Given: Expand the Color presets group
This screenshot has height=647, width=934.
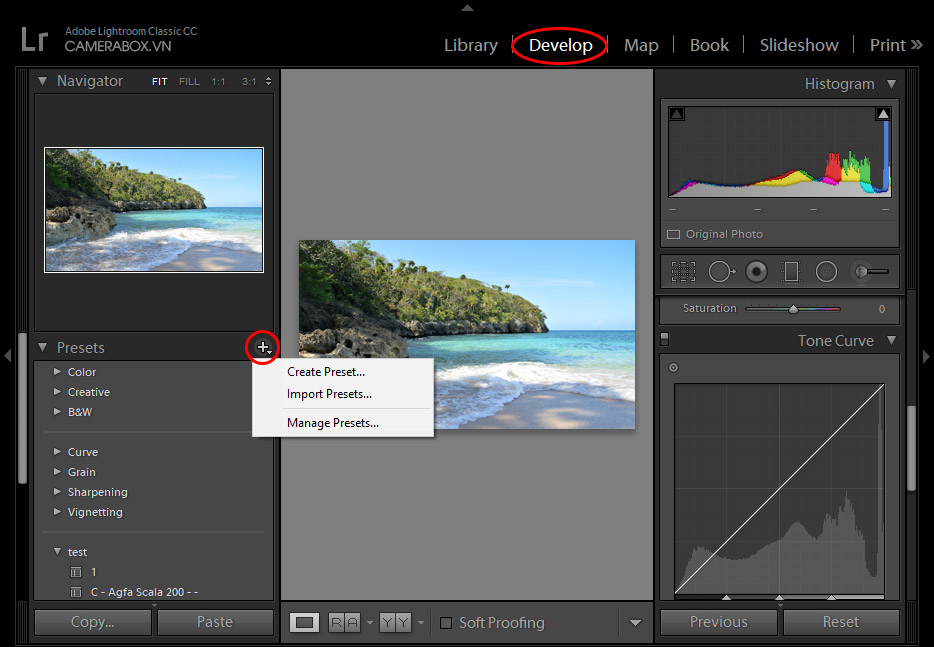Looking at the screenshot, I should [57, 372].
